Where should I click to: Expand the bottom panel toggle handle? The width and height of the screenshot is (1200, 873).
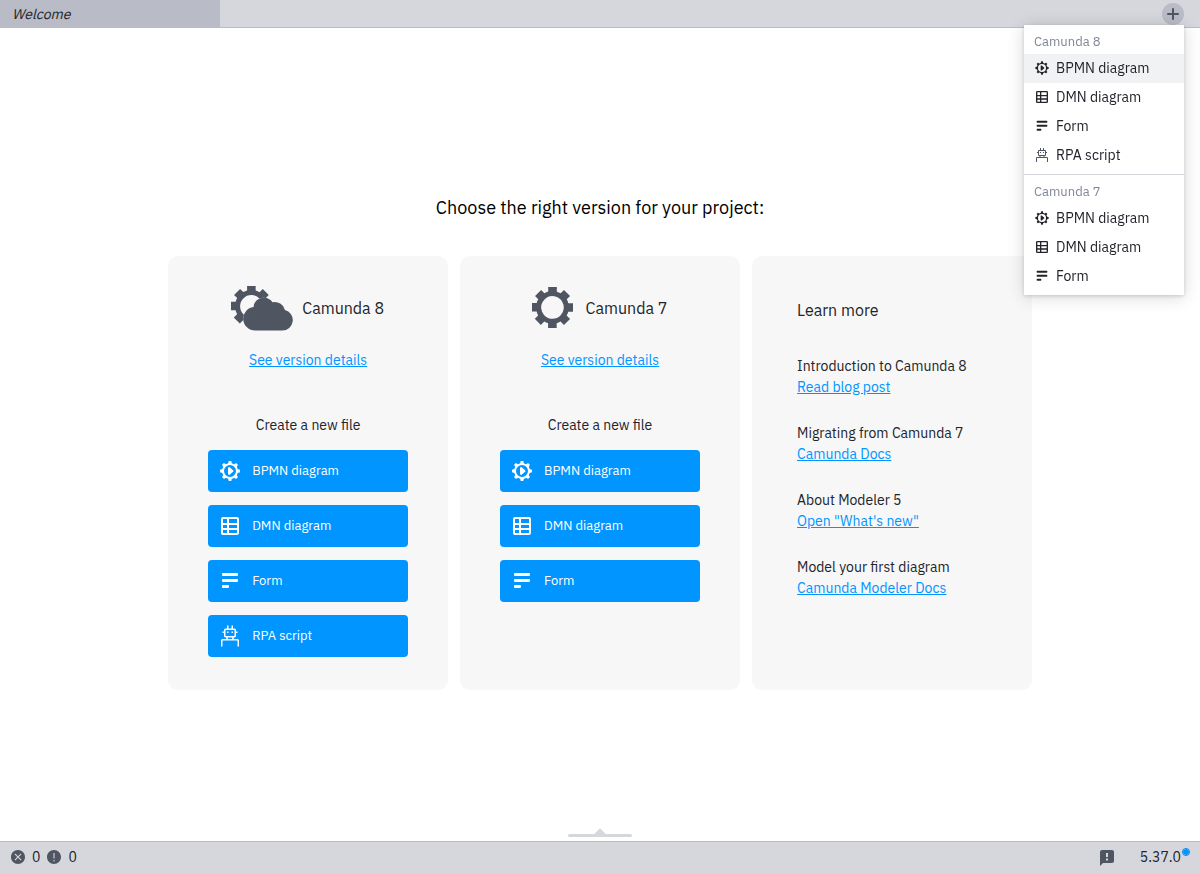point(600,832)
